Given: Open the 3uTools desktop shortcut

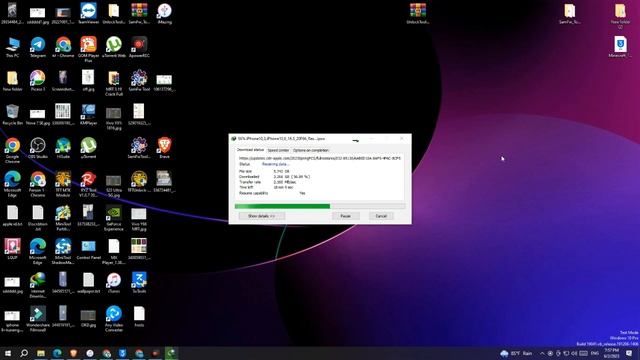Looking at the screenshot, I should tap(139, 283).
